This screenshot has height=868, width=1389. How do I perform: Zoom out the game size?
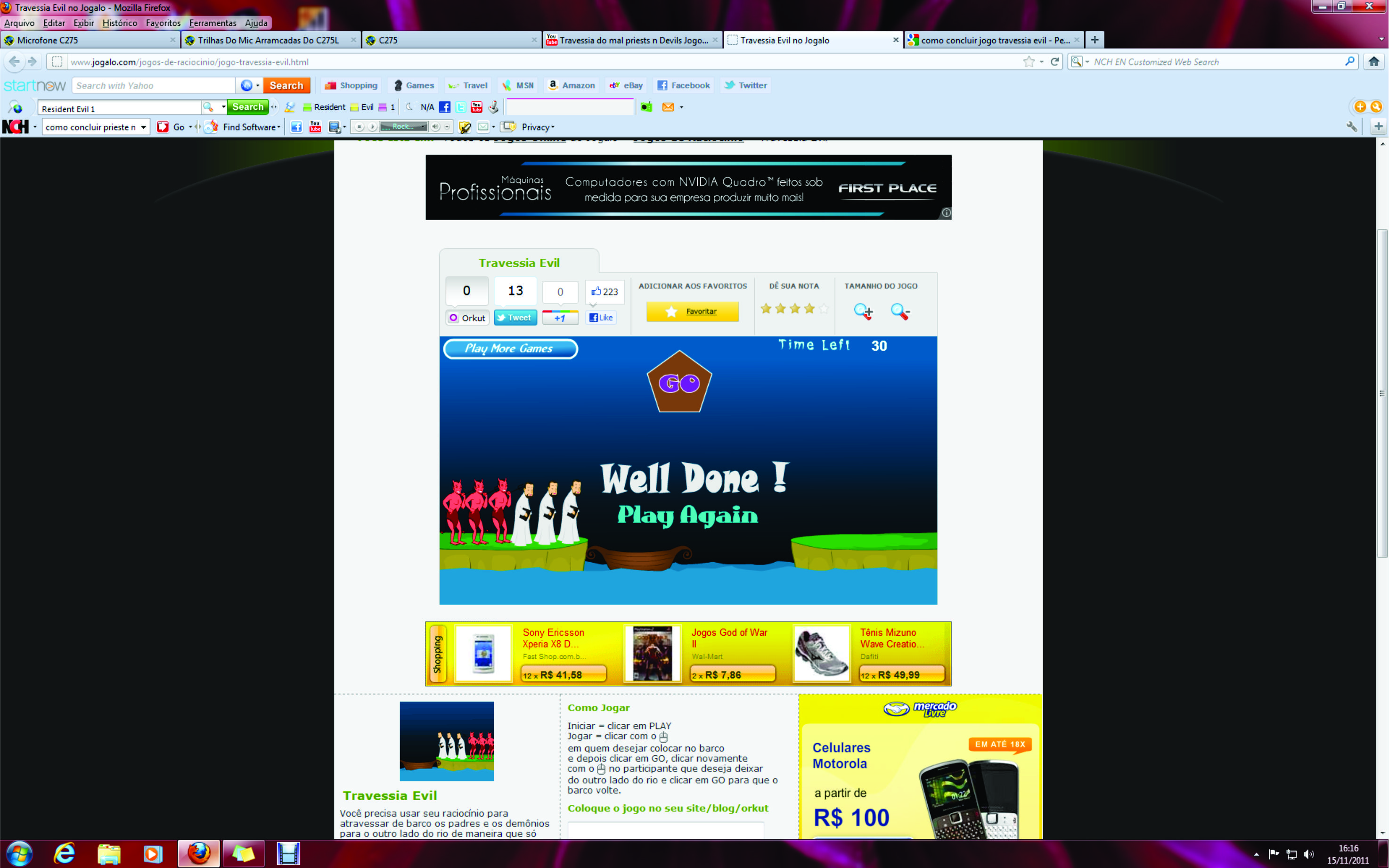click(900, 311)
